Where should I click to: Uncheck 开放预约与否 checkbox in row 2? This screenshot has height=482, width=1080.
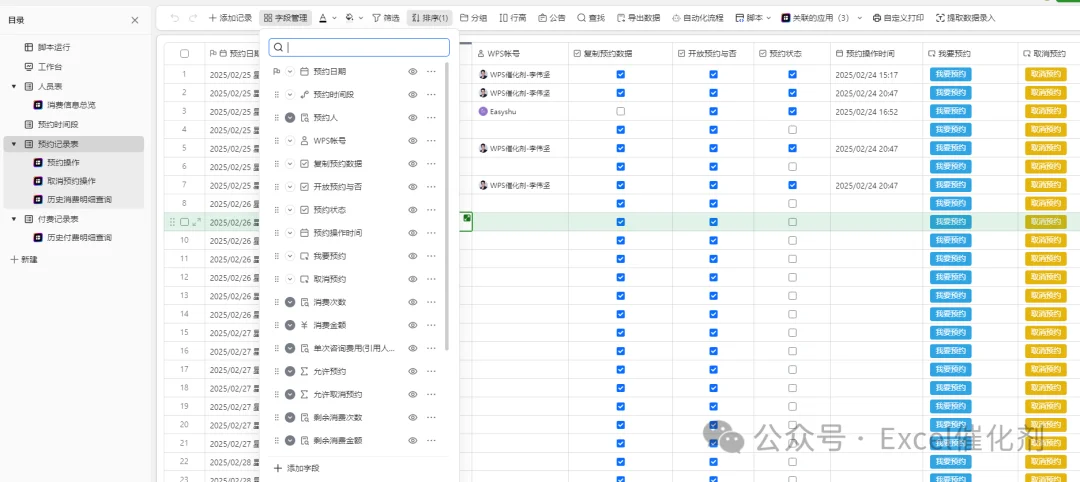pos(714,92)
